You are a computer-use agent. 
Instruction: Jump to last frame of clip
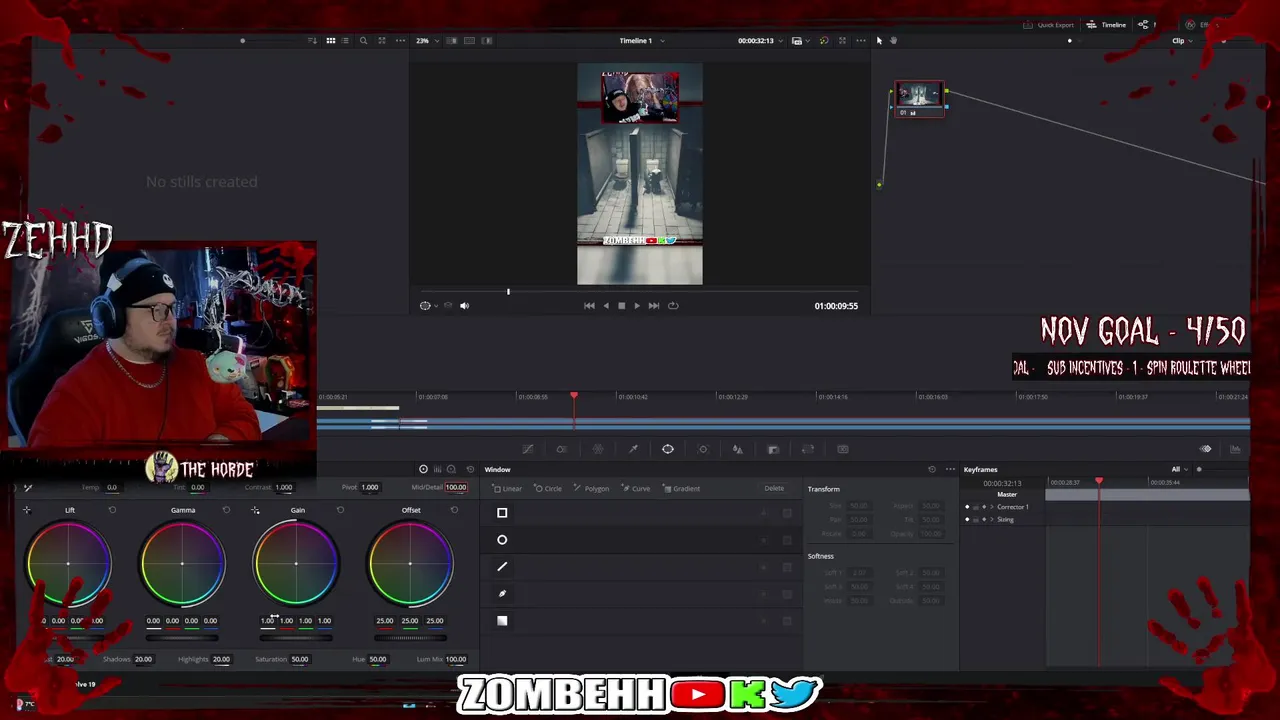click(653, 306)
